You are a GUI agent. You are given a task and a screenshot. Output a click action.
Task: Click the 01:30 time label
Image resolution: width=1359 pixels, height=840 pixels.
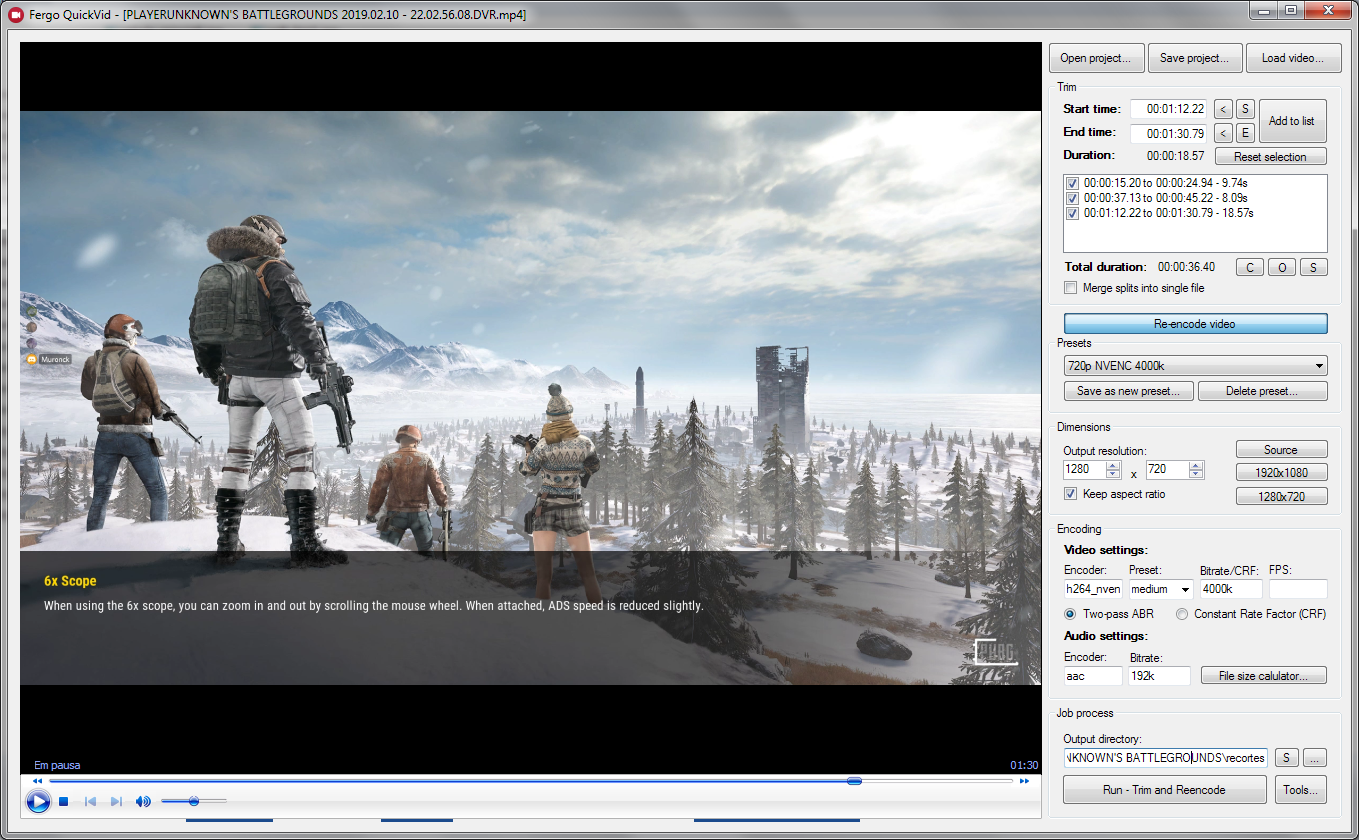[x=1024, y=765]
